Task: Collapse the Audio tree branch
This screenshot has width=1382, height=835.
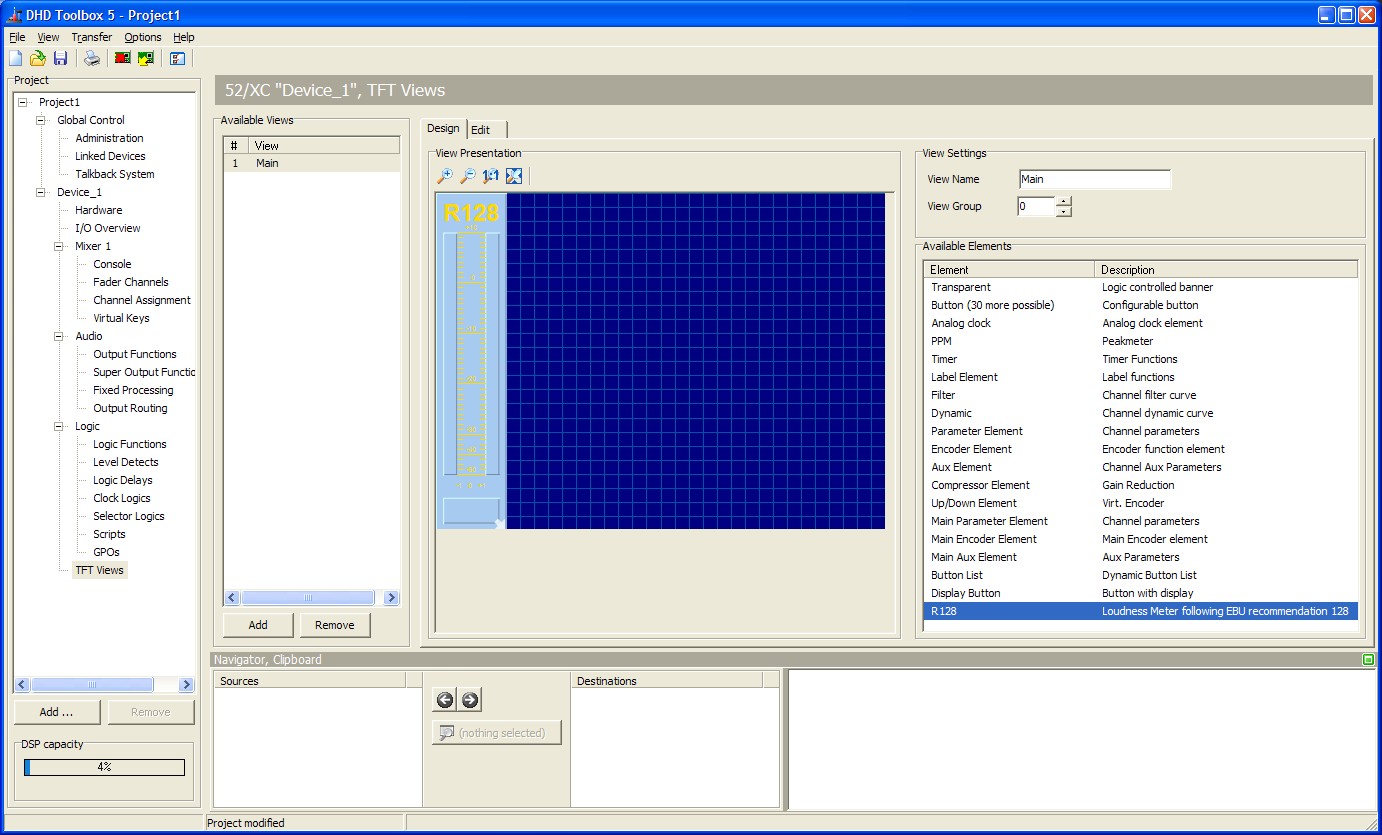Action: click(56, 335)
